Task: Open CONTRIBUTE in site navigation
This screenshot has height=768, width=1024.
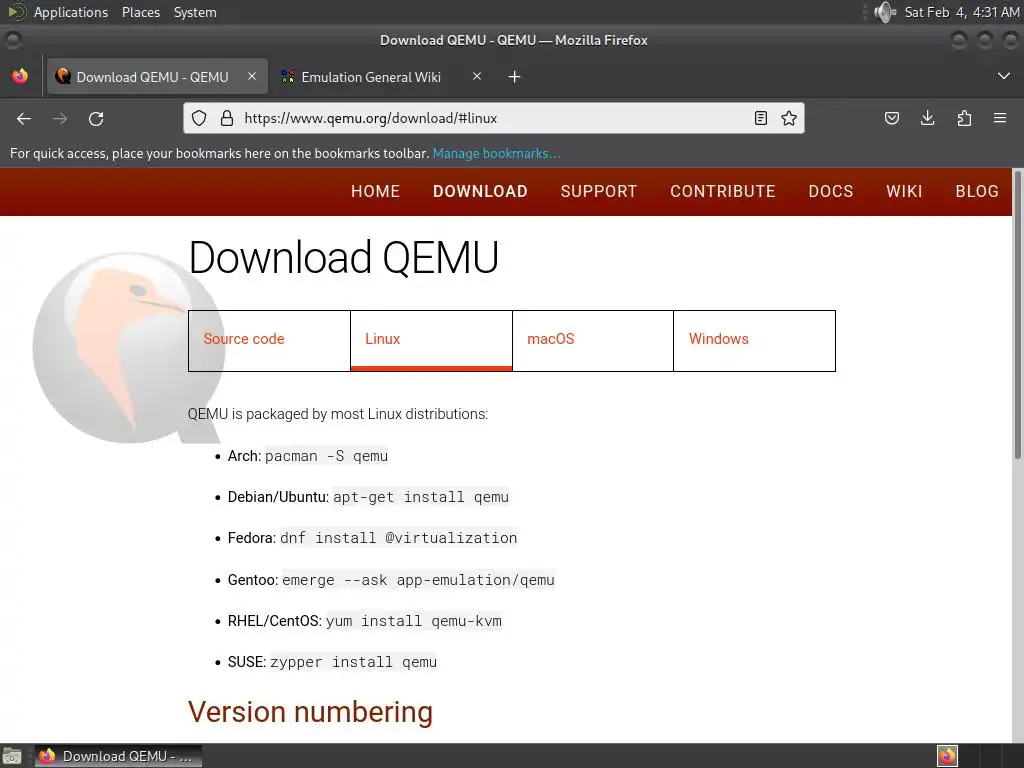Action: click(723, 191)
